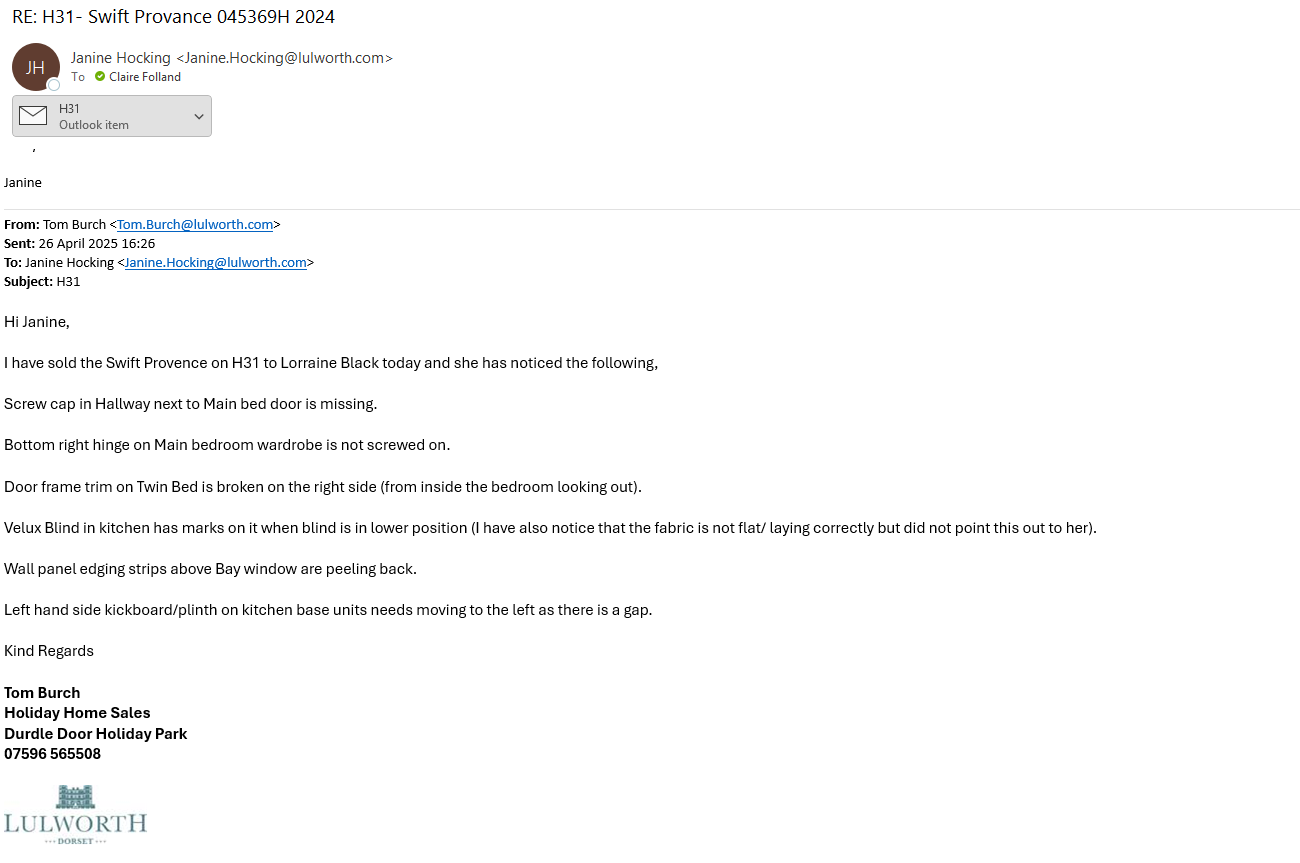Click the email subject title at the top
Screen dimensions: 1300x863
pyautogui.click(x=173, y=17)
